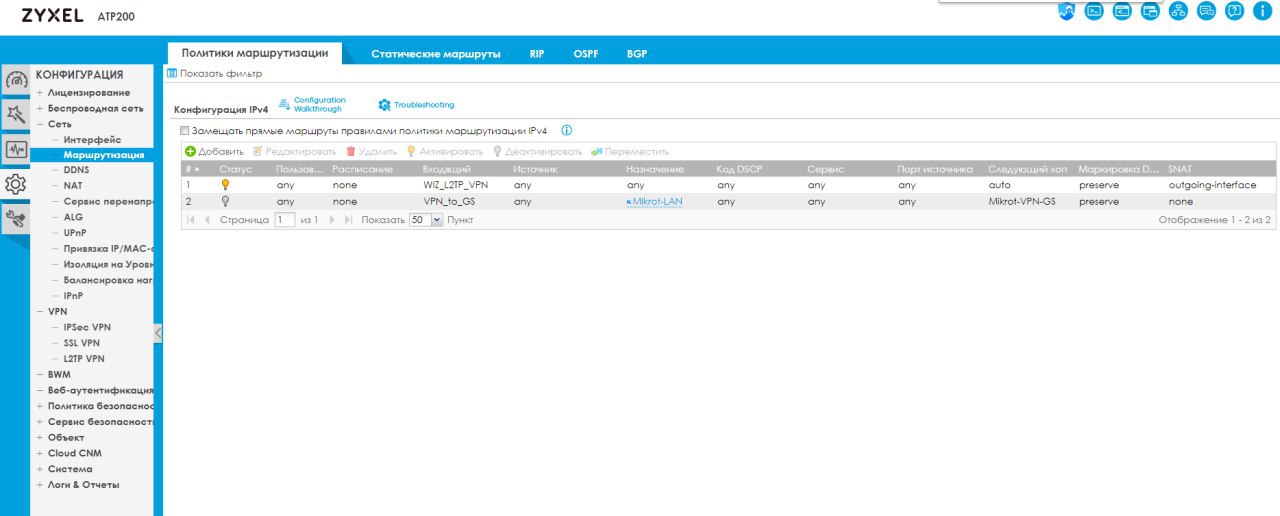Open the Показать 50 rows dropdown

(436, 219)
